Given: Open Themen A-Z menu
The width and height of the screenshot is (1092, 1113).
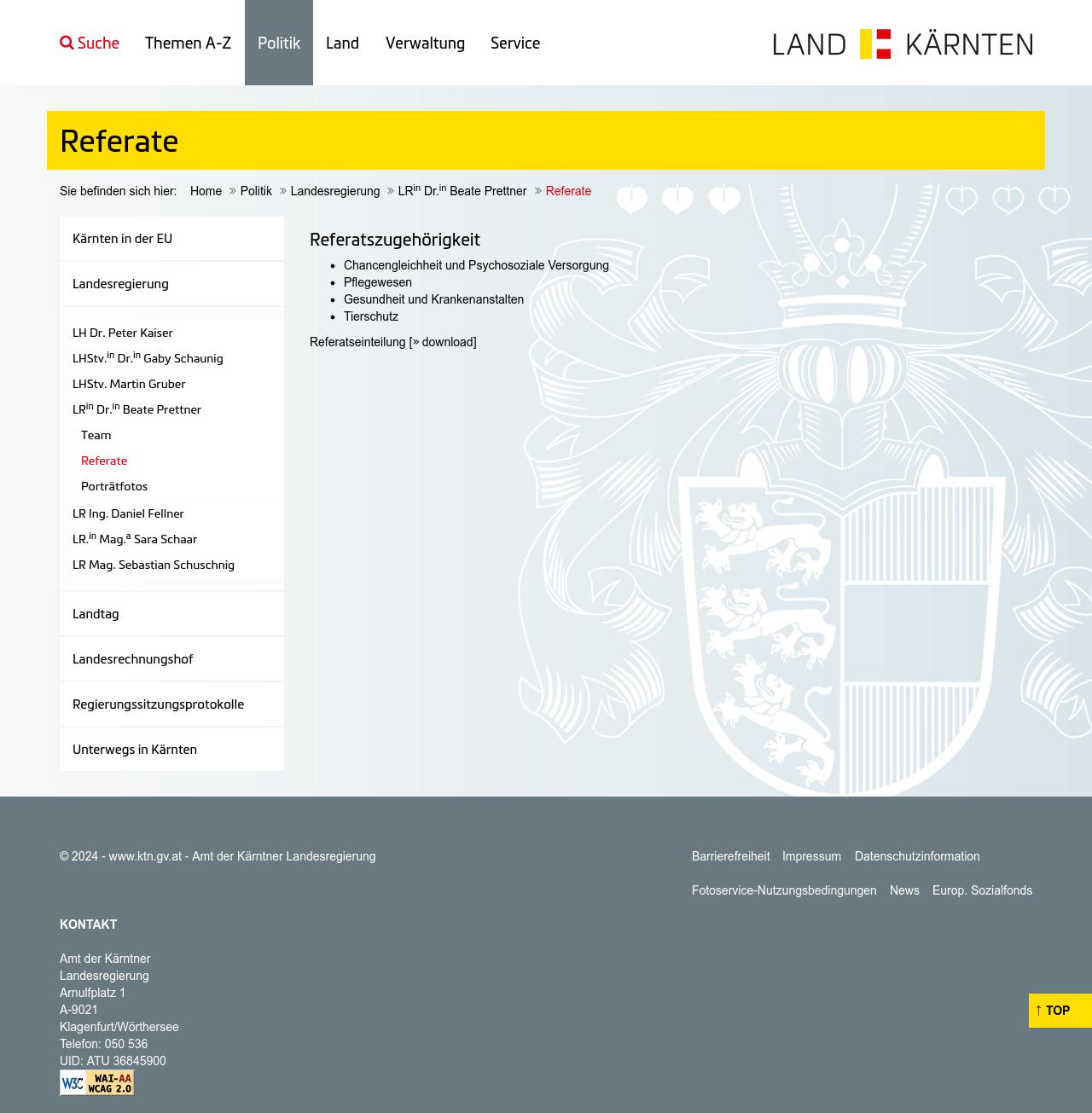Looking at the screenshot, I should 188,43.
